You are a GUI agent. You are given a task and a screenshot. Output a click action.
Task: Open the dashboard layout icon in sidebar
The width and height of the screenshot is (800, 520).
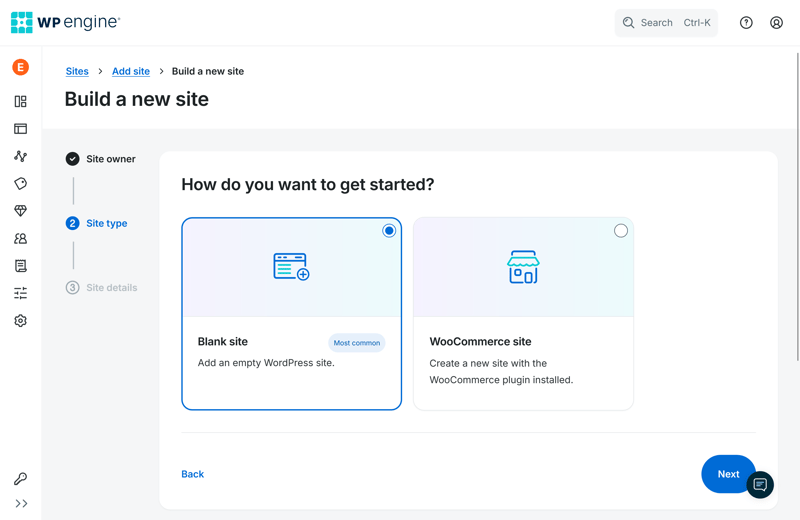(20, 101)
